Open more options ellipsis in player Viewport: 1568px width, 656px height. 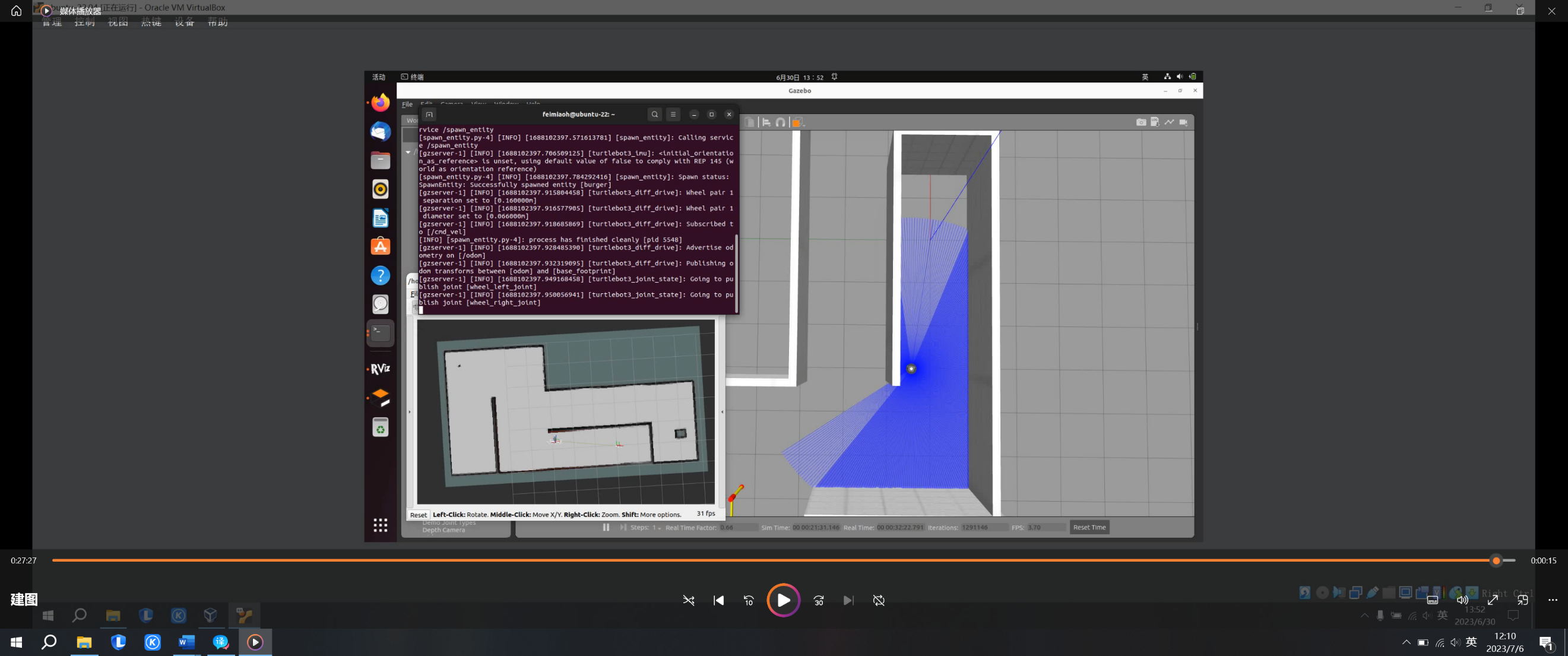tap(1552, 600)
